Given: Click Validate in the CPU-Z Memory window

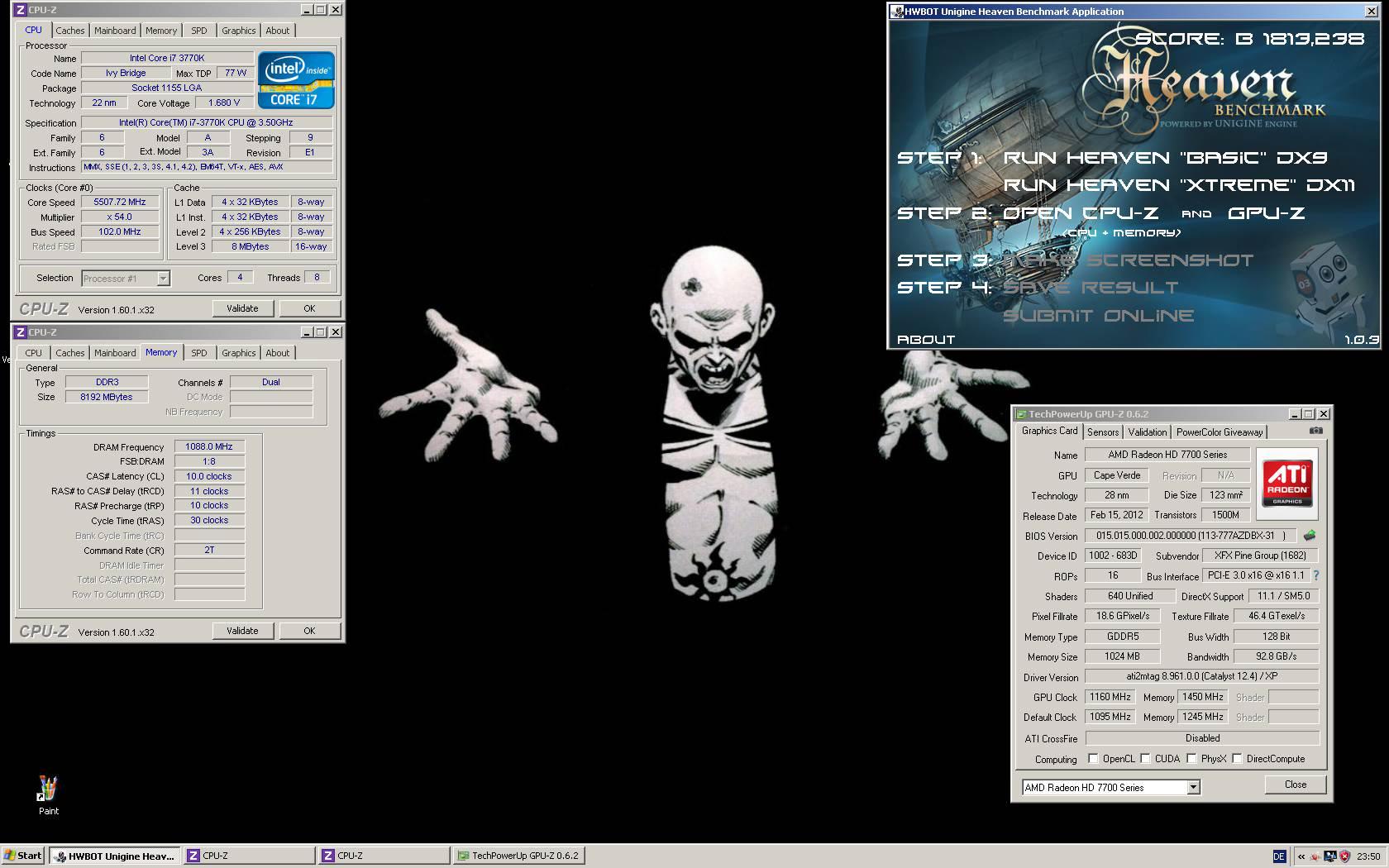Looking at the screenshot, I should click(242, 631).
